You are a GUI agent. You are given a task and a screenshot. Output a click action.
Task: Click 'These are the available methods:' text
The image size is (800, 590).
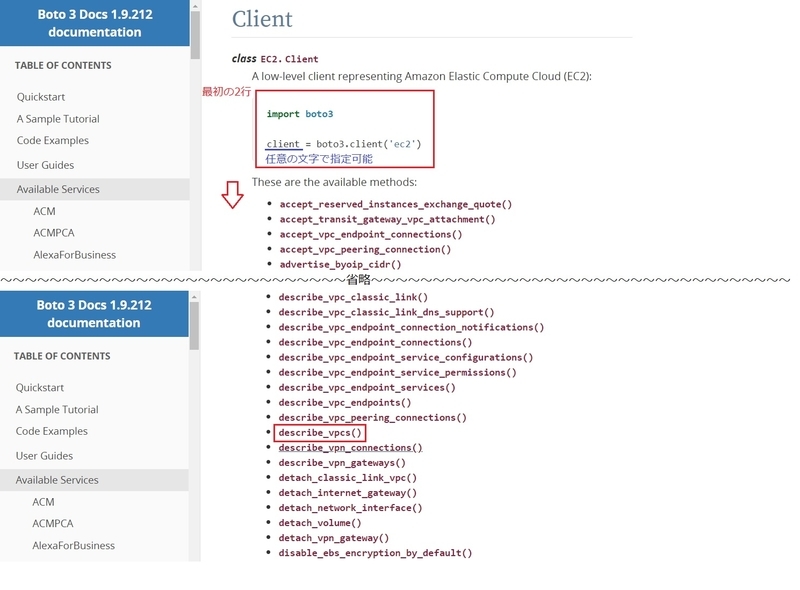point(334,182)
